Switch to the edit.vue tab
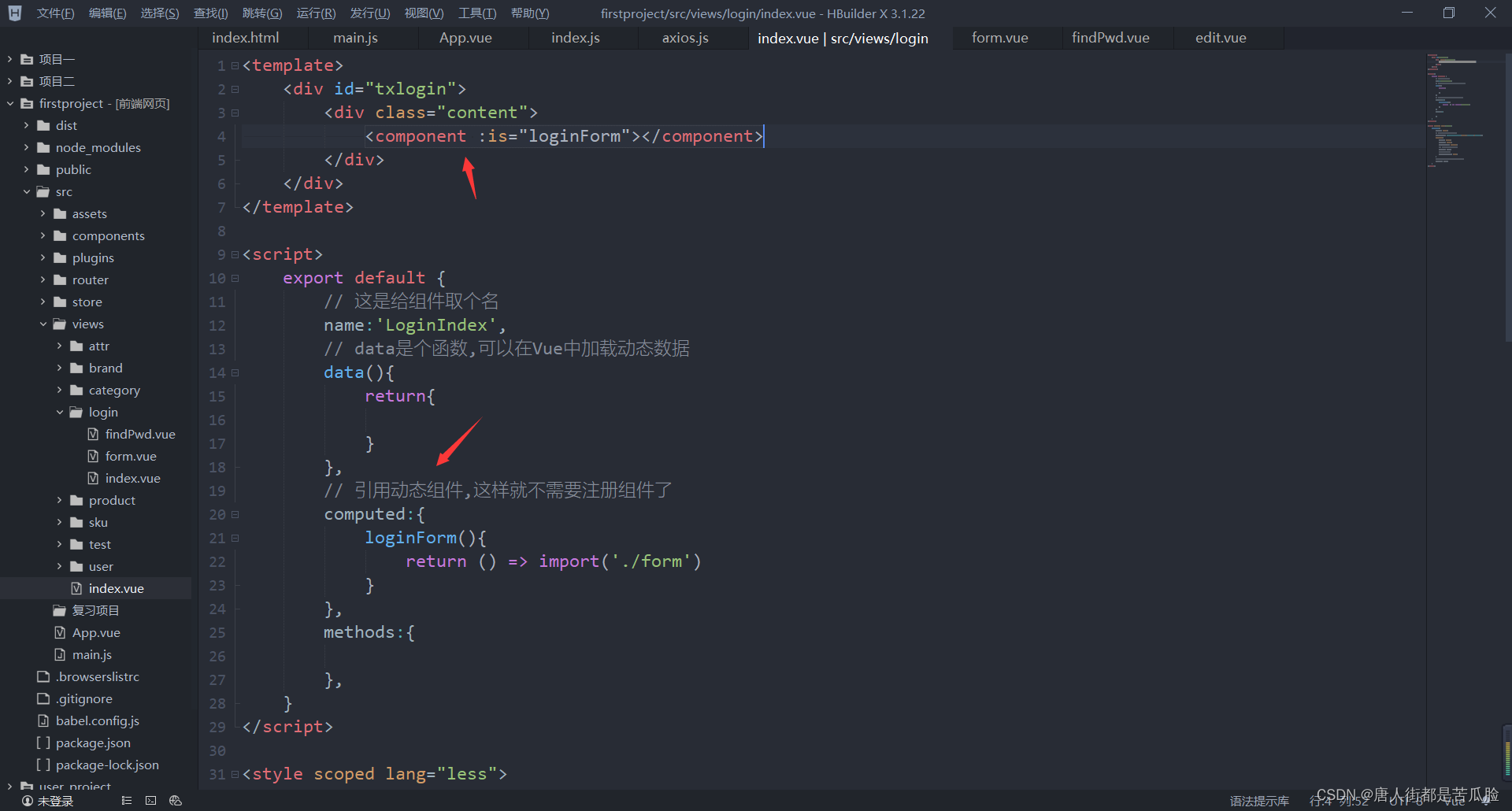1512x811 pixels. (x=1221, y=38)
